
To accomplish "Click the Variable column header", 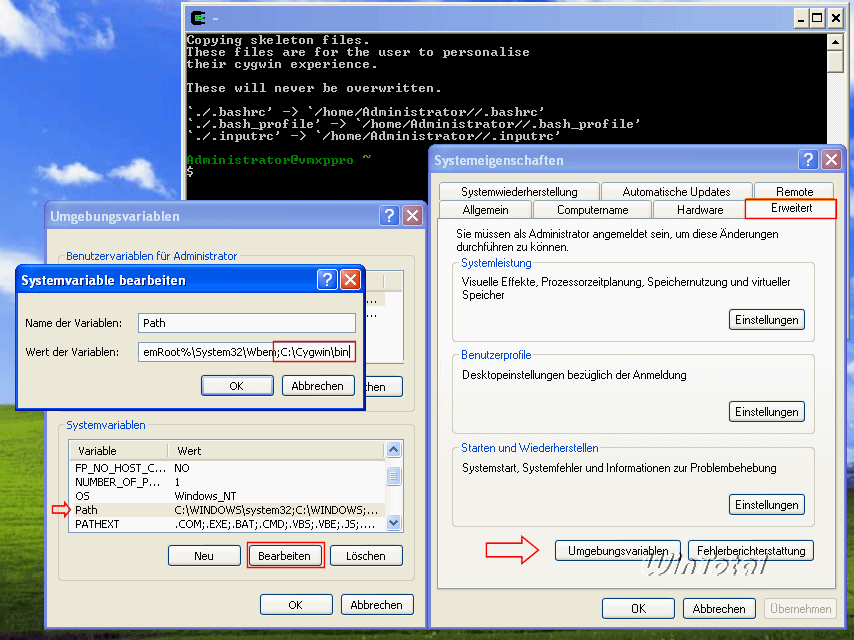I will tap(119, 450).
